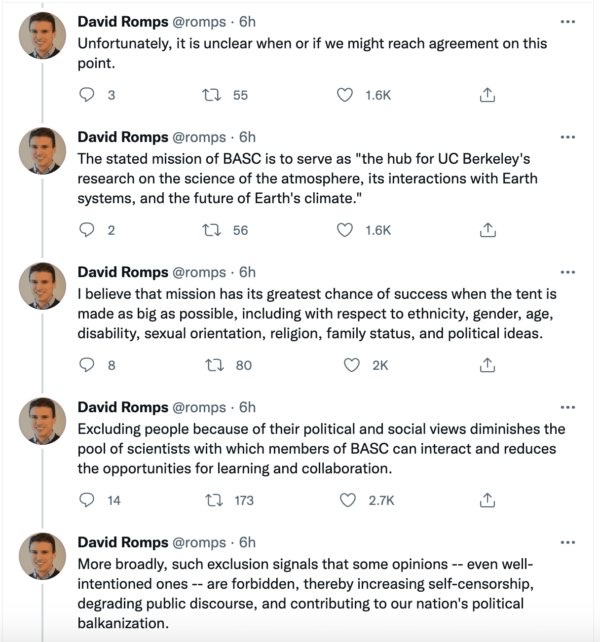Like the 'unclear when or if' tweet
Viewport: 600px width, 642px height.
pyautogui.click(x=344, y=94)
